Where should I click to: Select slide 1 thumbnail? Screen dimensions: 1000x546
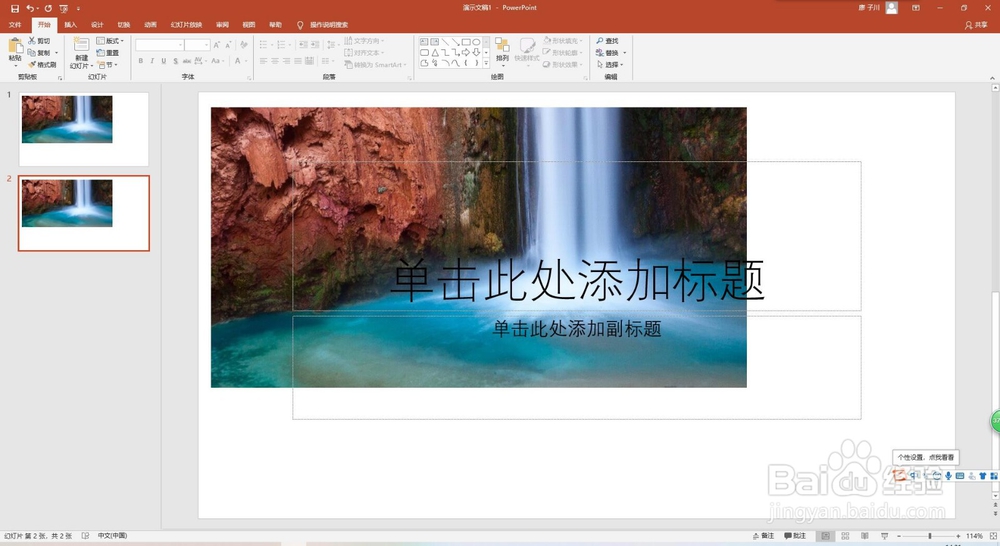(84, 129)
